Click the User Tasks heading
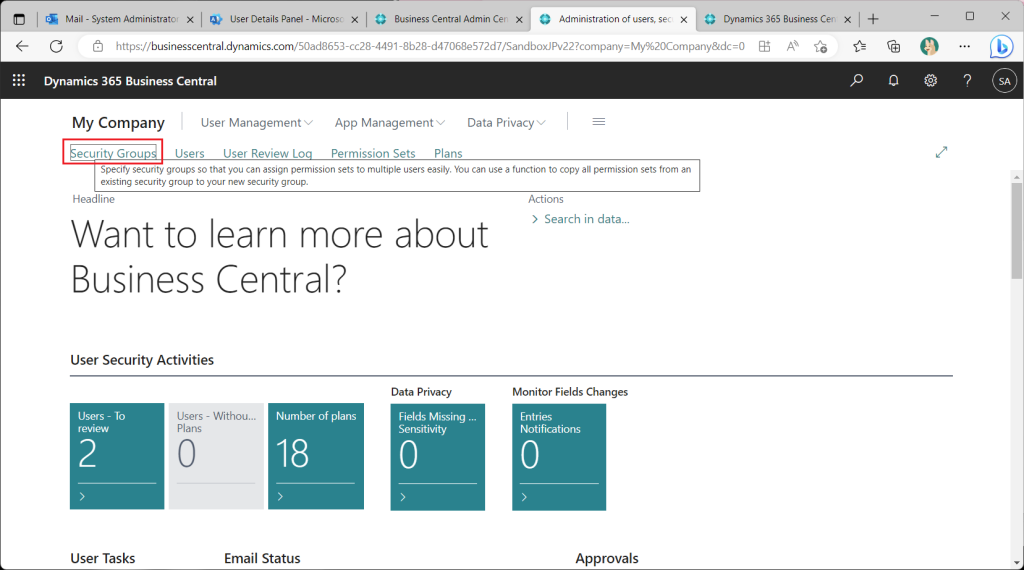This screenshot has height=570, width=1024. [x=103, y=558]
